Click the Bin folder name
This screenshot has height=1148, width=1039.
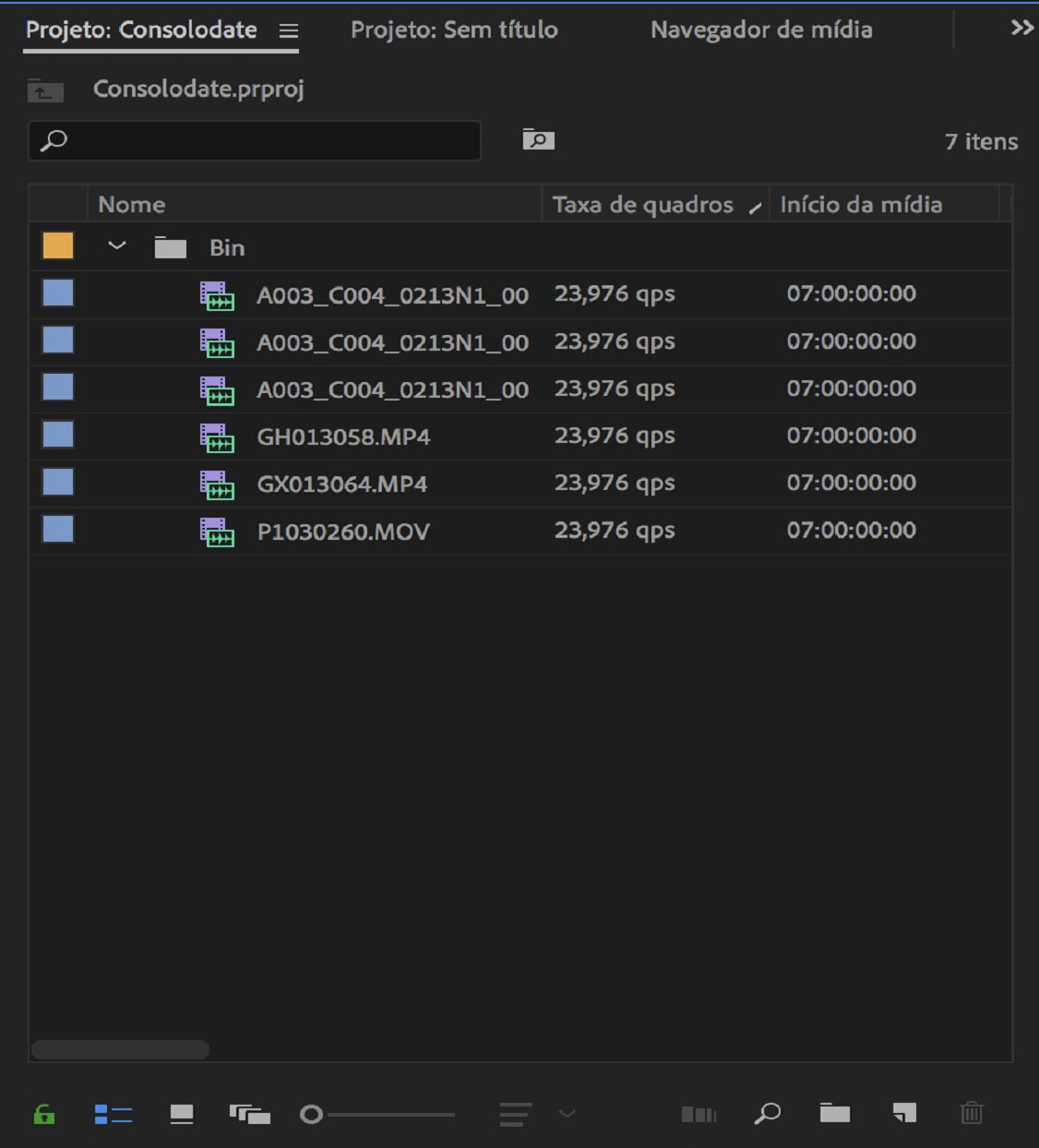coord(227,247)
